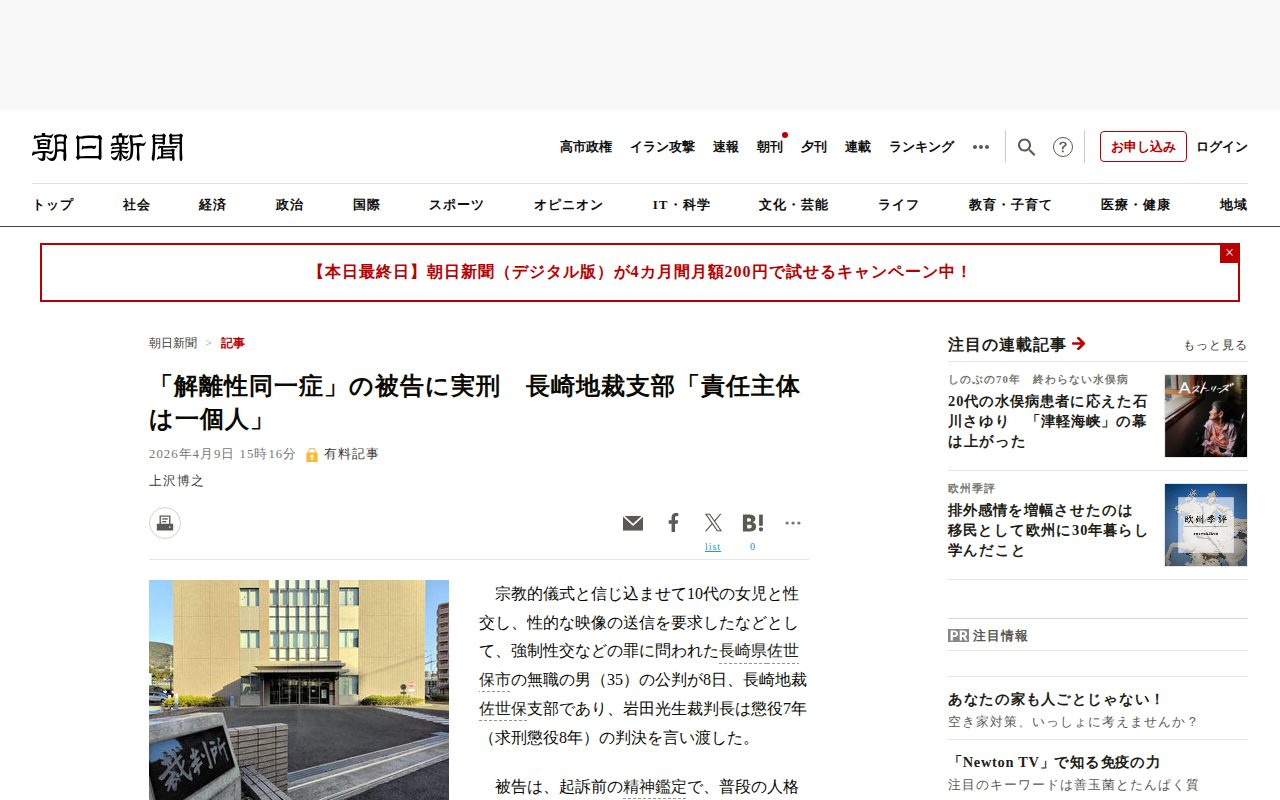The height and width of the screenshot is (800, 1280).
Task: Open the 欧州季評 thumbnail
Action: click(x=1206, y=525)
